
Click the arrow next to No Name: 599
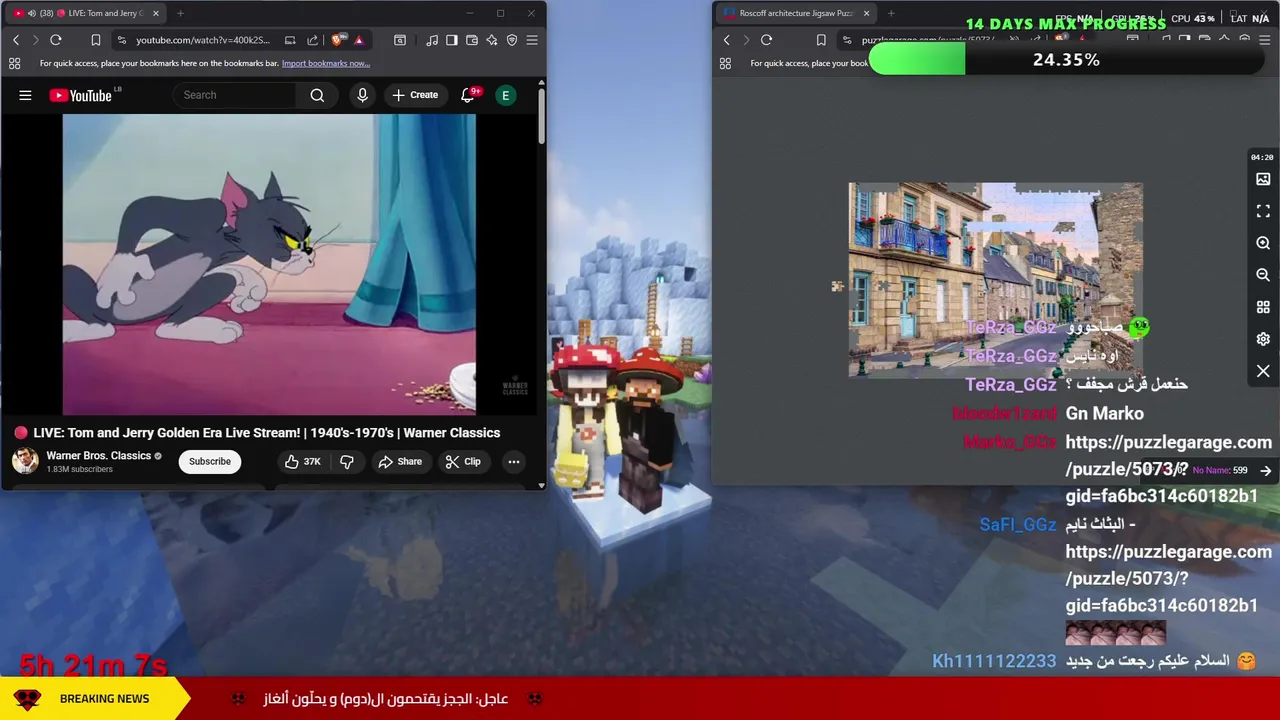(1266, 470)
